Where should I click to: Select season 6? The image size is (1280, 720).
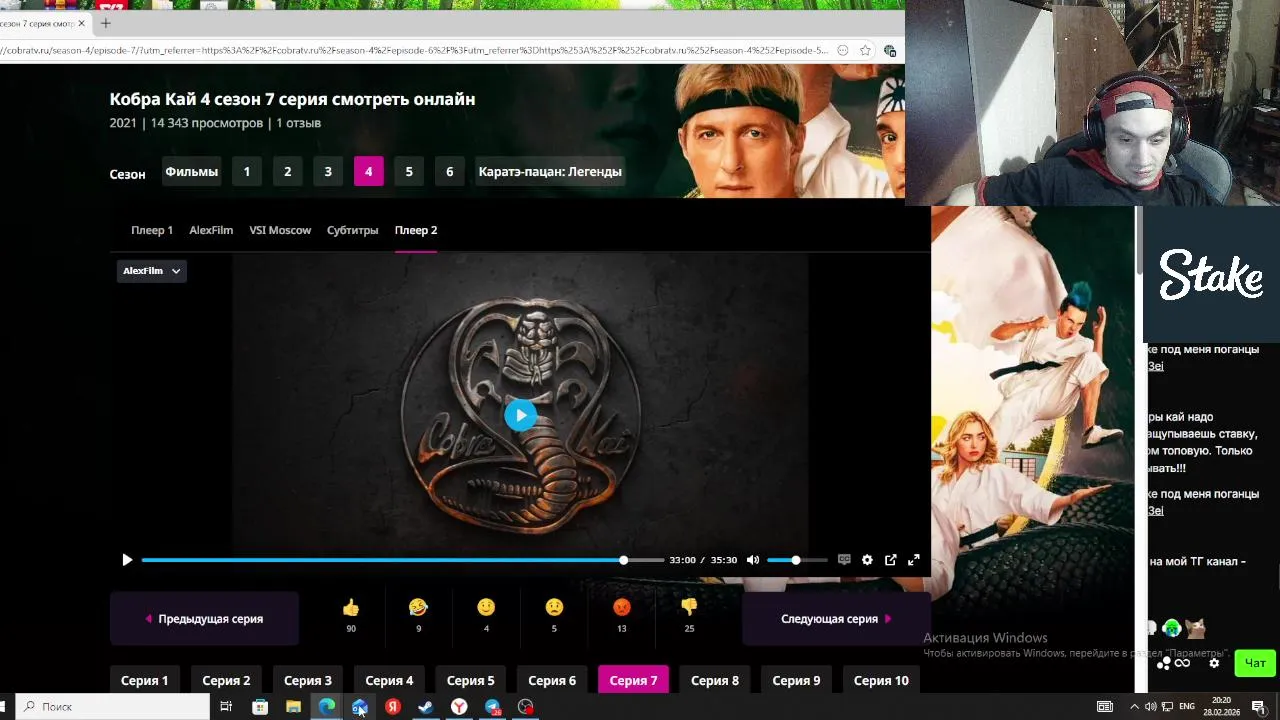click(449, 171)
